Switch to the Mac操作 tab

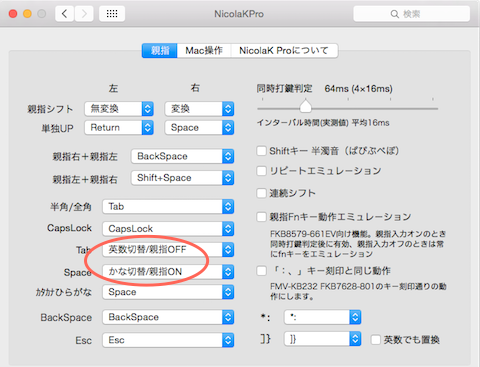[x=204, y=51]
